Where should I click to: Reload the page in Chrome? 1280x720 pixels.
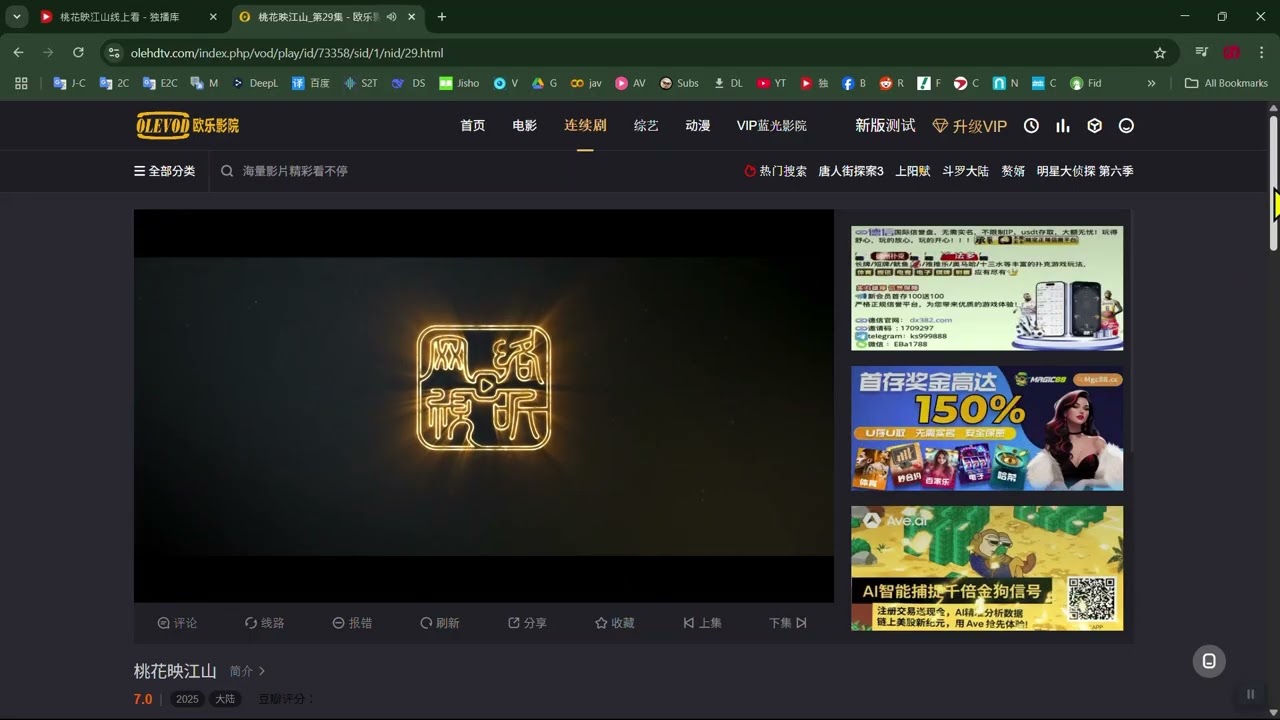[78, 52]
